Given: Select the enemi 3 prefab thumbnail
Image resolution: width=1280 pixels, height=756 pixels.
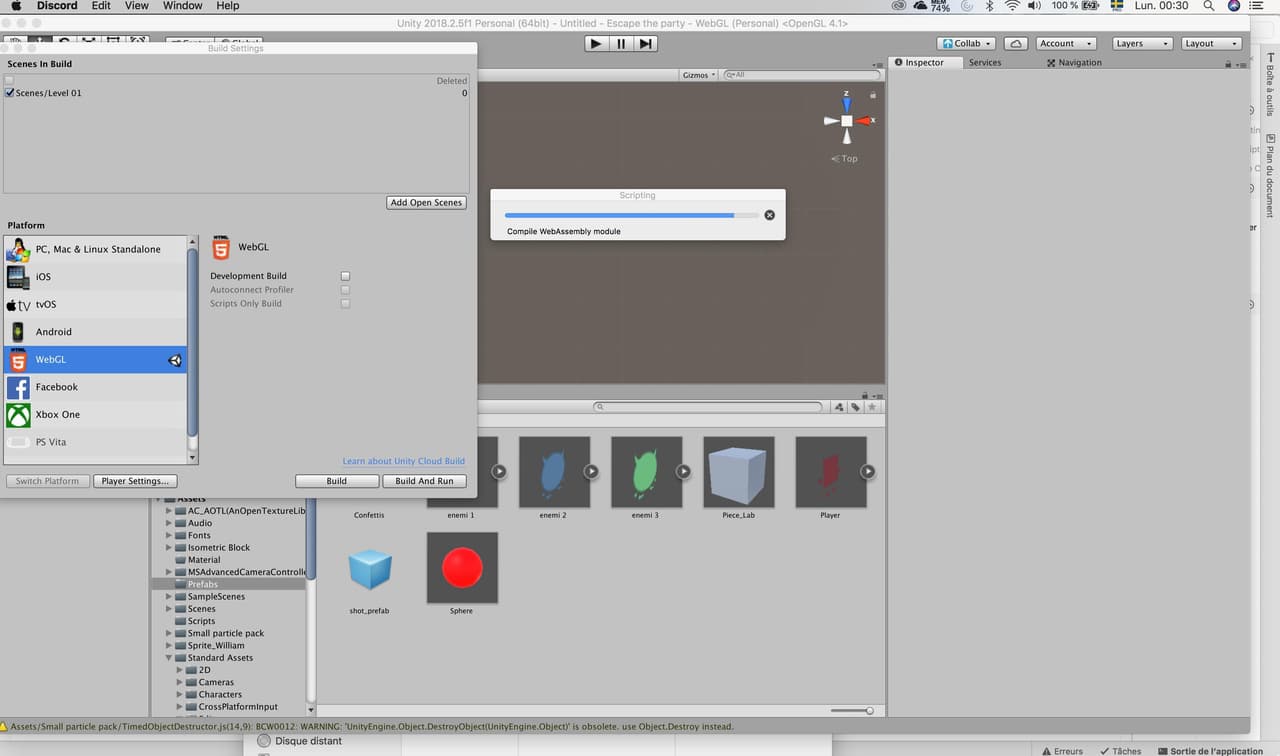Looking at the screenshot, I should 646,472.
